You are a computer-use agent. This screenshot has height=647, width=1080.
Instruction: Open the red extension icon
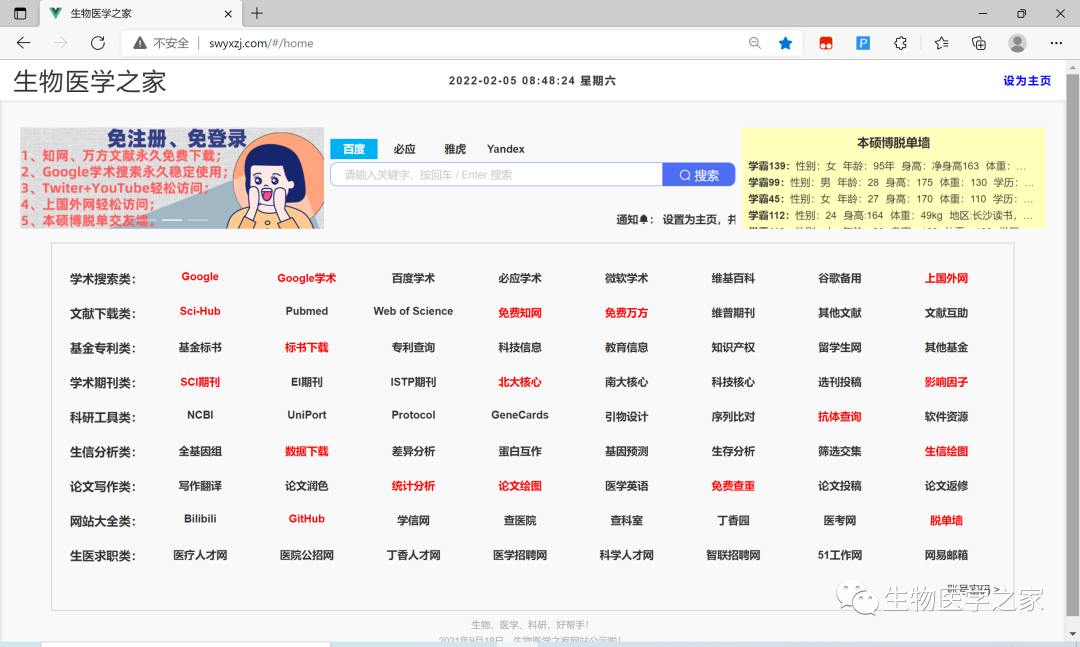[826, 43]
